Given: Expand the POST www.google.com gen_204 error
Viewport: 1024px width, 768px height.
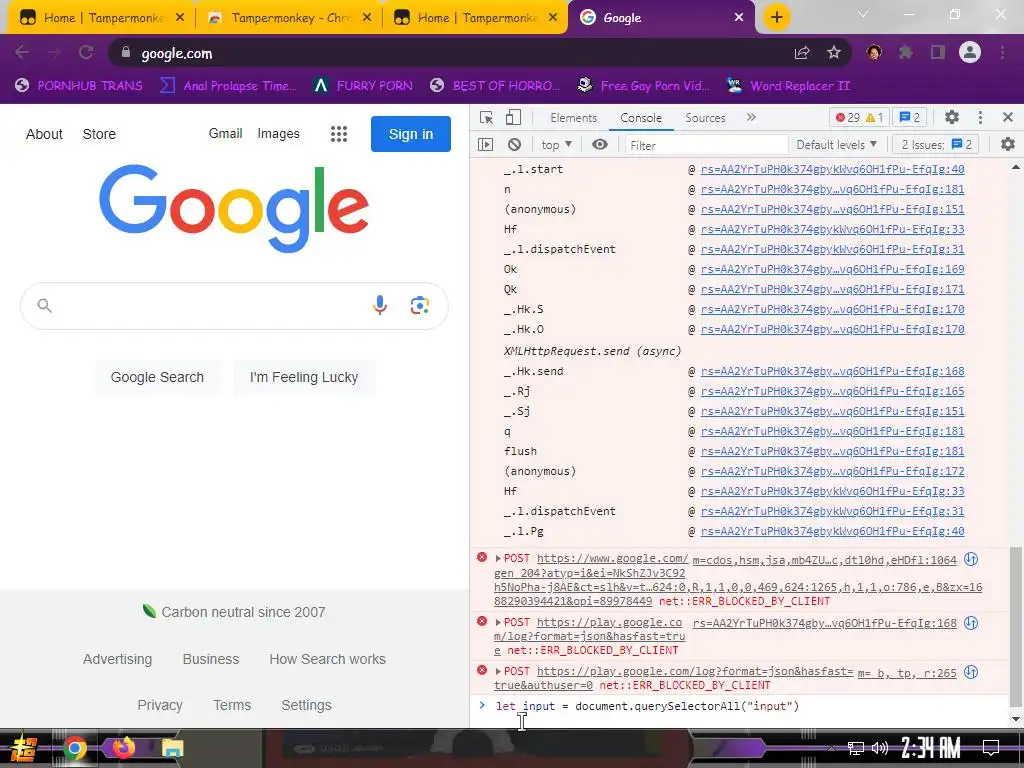Looking at the screenshot, I should pos(498,558).
